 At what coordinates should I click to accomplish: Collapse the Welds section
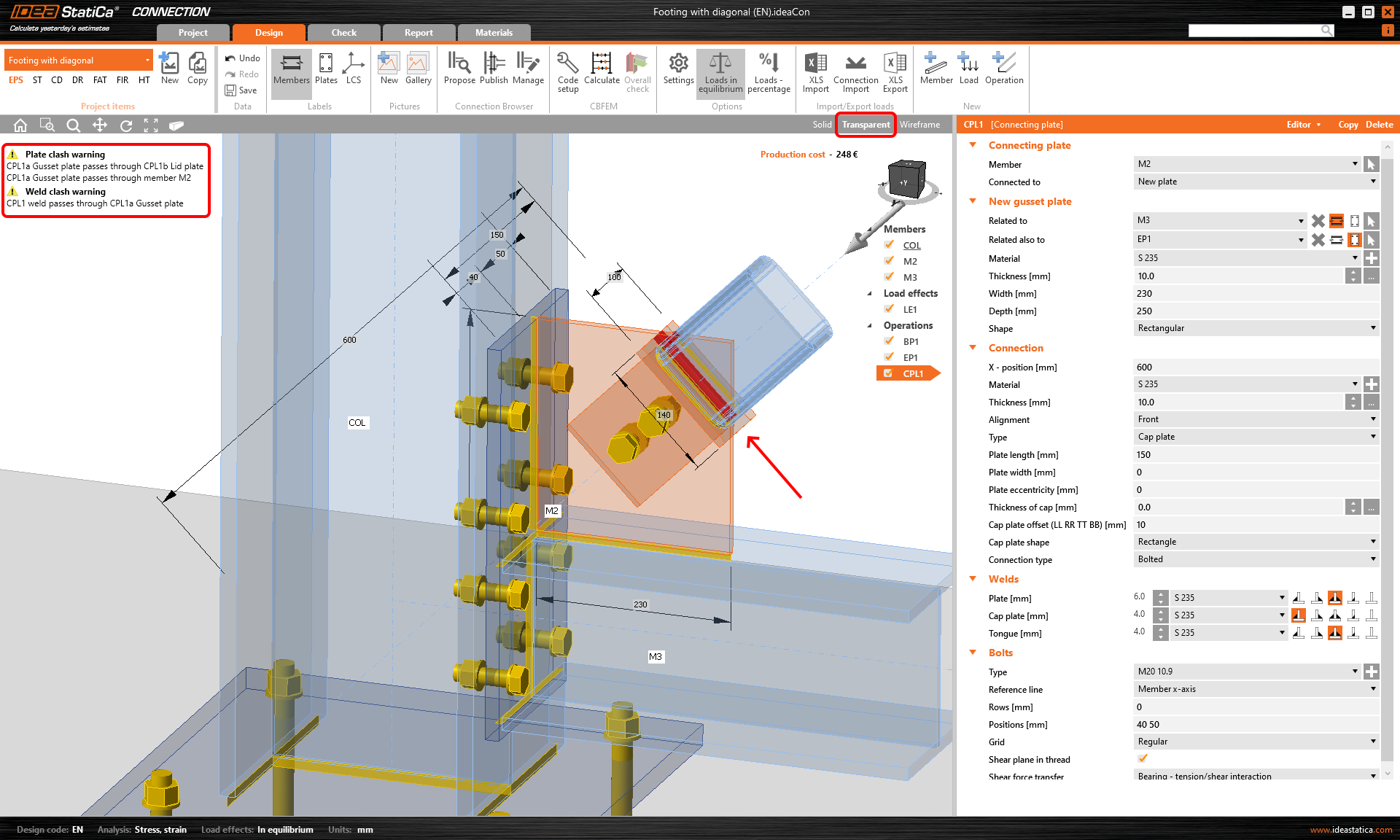click(972, 578)
